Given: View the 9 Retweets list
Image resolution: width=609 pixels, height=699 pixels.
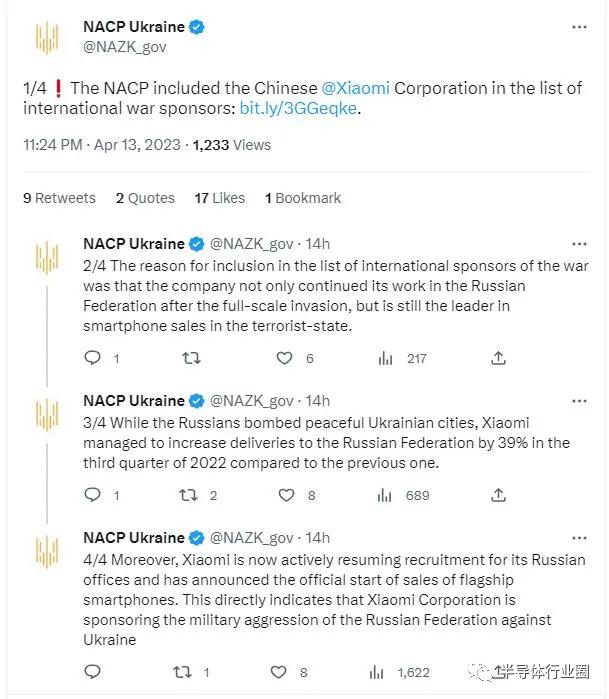Looking at the screenshot, I should pos(59,198).
